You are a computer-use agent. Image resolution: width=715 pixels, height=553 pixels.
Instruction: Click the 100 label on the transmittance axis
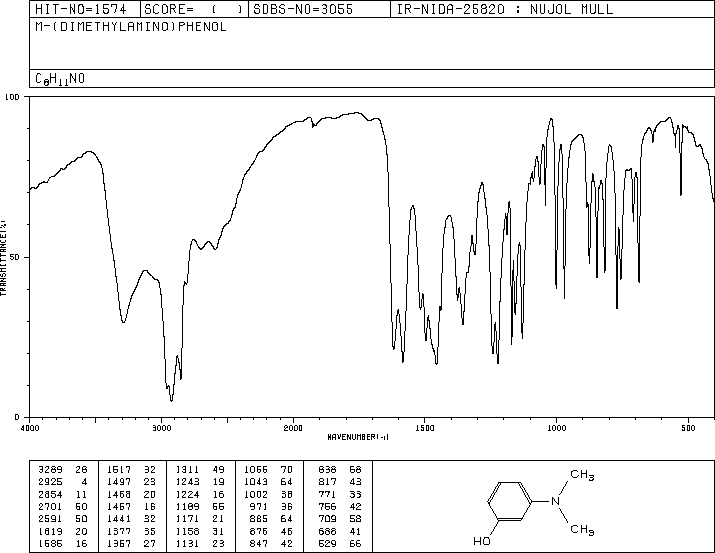[x=12, y=97]
